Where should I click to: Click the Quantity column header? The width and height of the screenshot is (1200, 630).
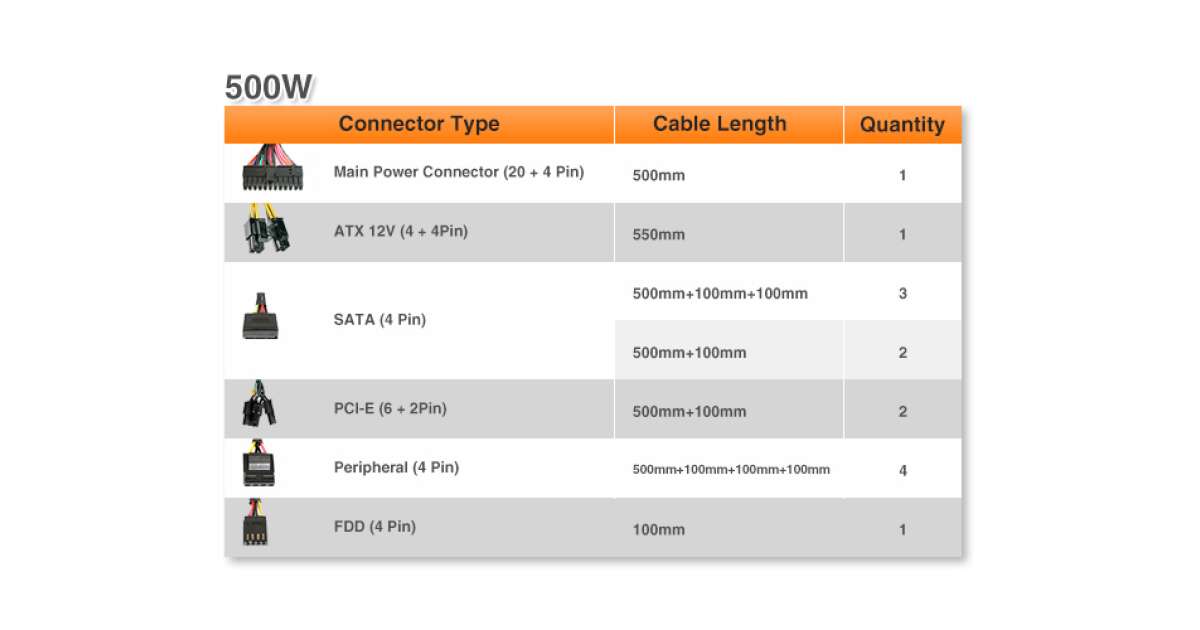tap(902, 125)
